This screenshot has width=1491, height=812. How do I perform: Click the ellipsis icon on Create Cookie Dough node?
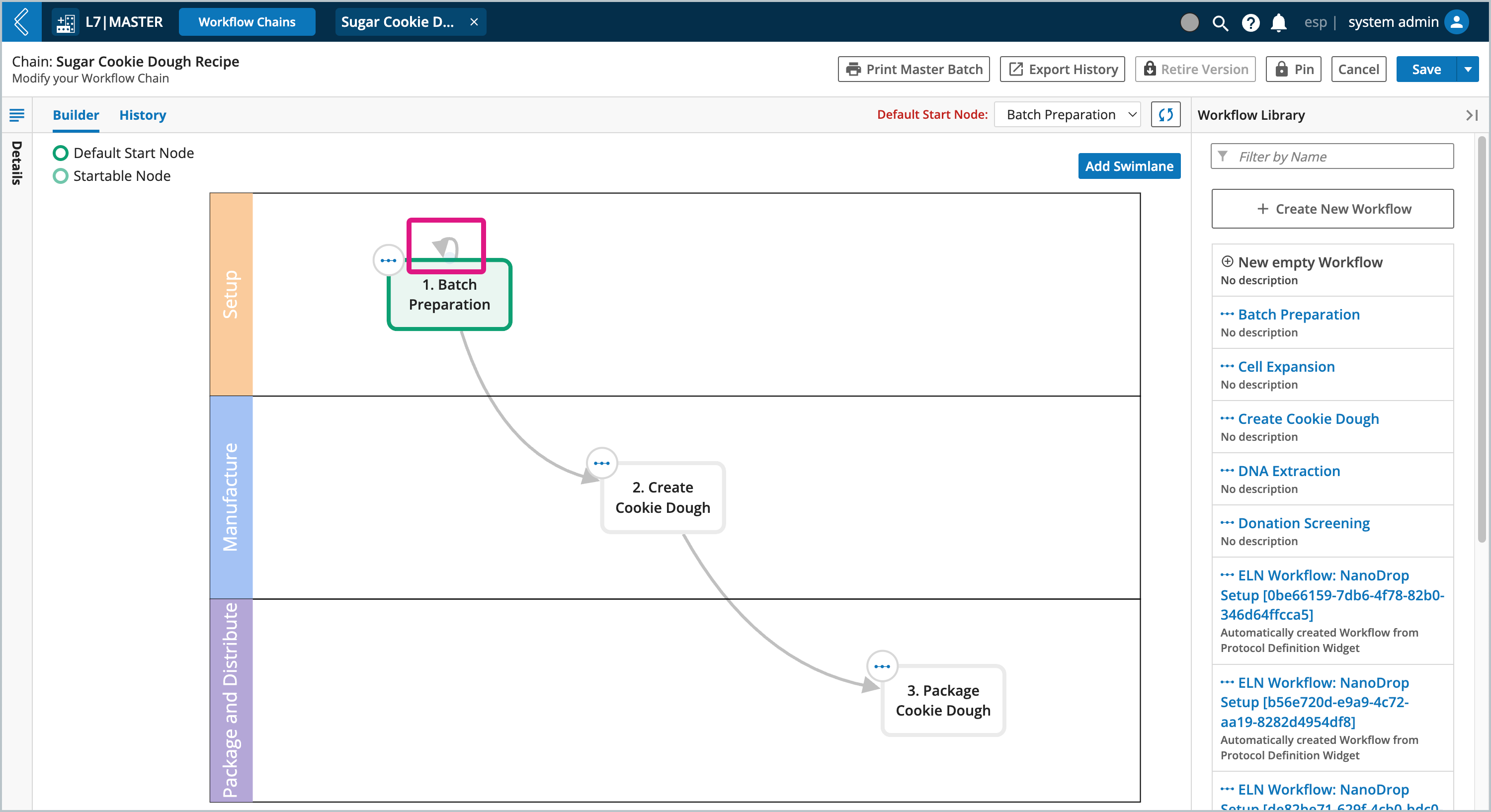click(x=601, y=463)
